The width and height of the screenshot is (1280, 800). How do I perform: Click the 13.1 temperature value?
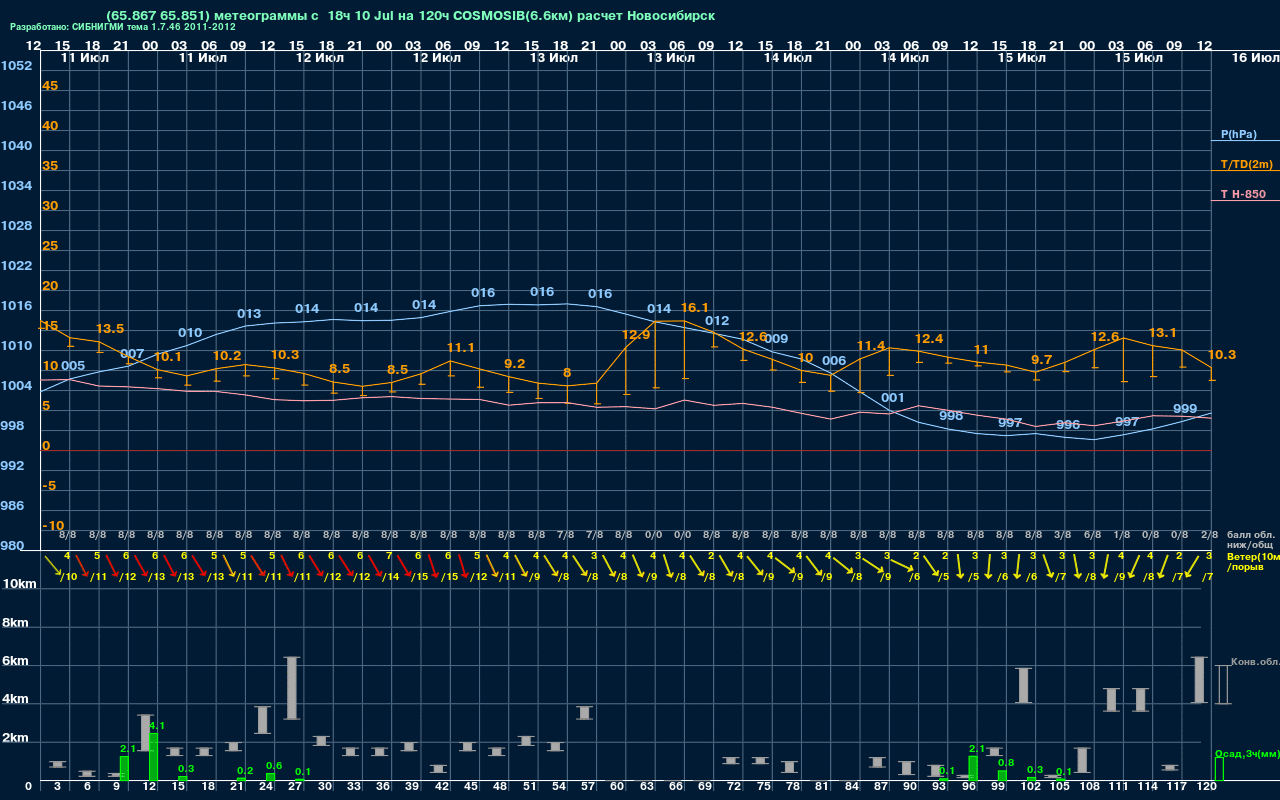(1163, 333)
